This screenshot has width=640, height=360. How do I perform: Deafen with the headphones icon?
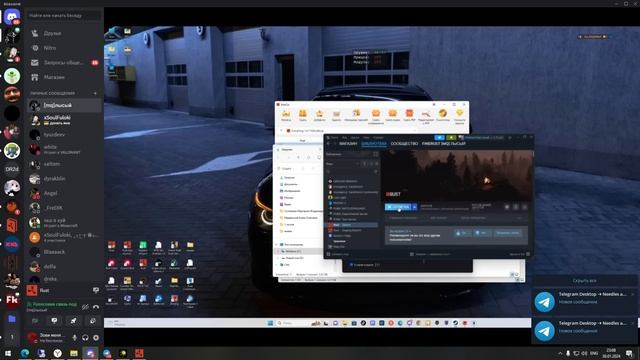85,338
